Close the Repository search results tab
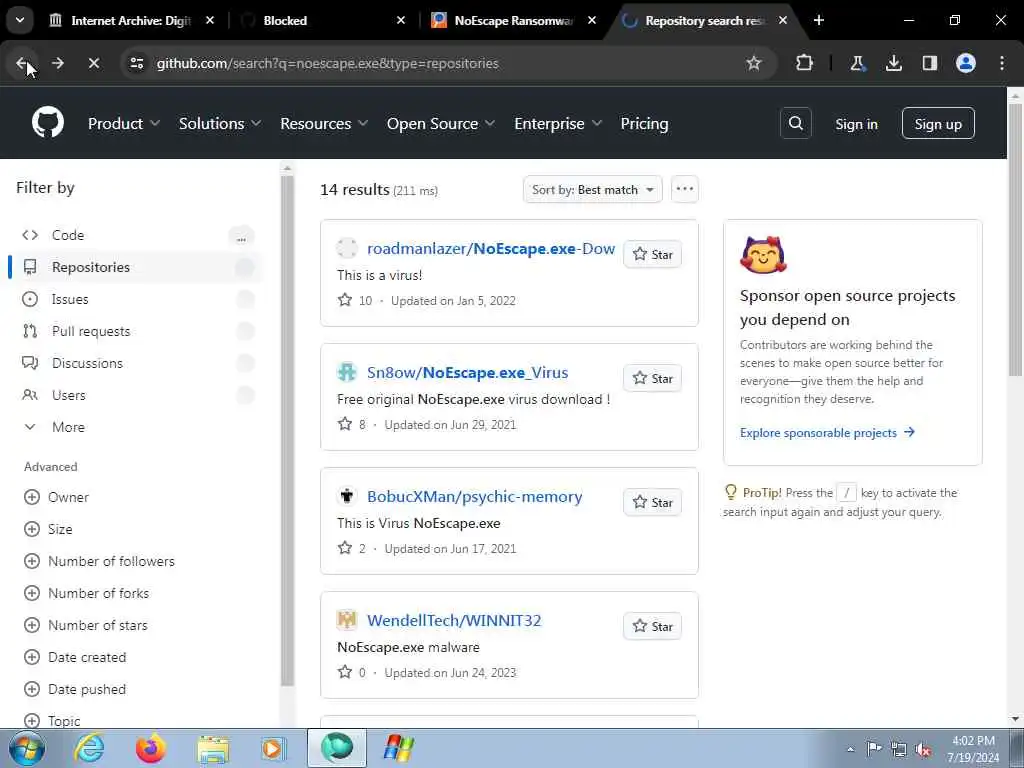Viewport: 1024px width, 768px height. click(783, 21)
